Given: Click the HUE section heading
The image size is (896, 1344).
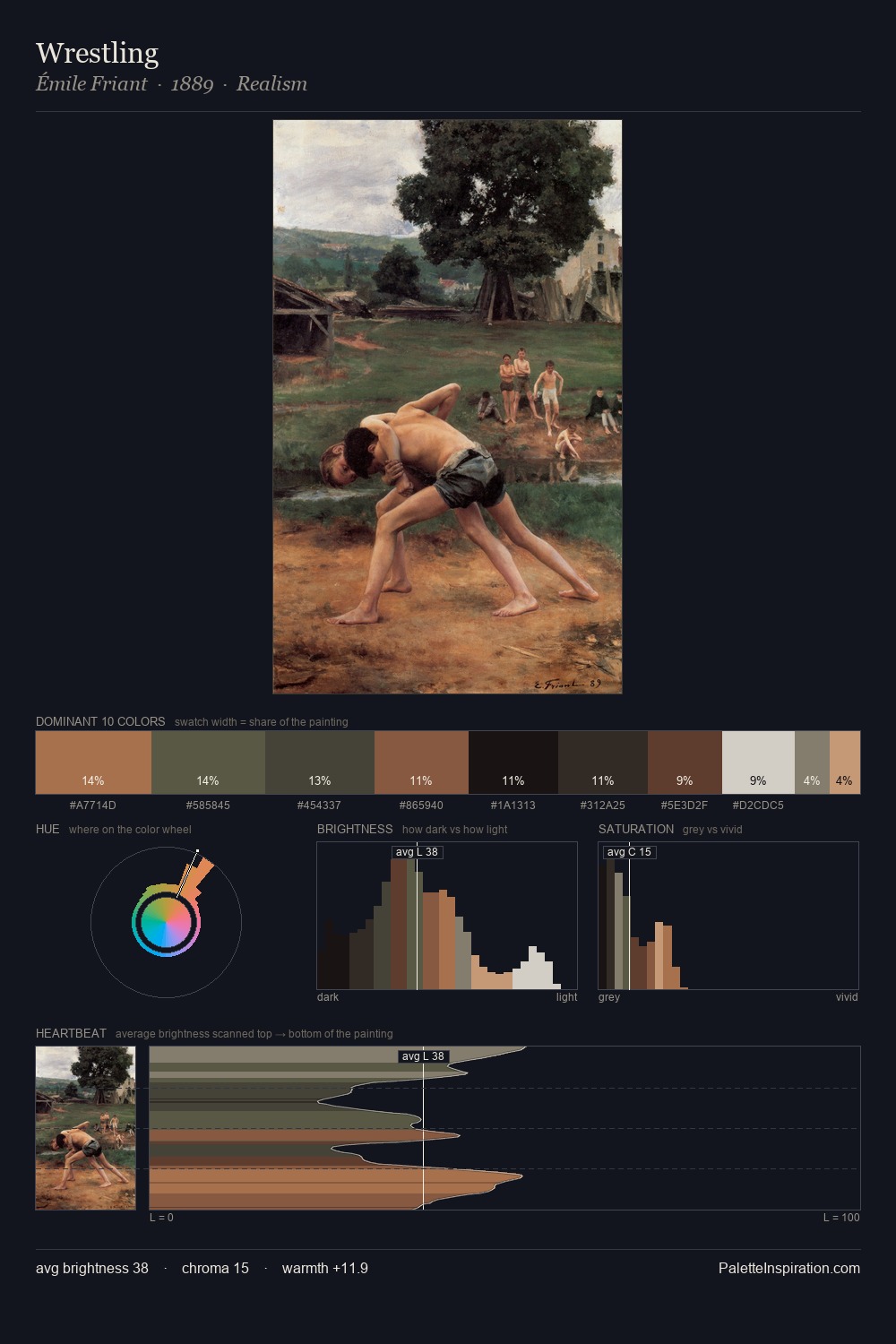Looking at the screenshot, I should tap(47, 829).
